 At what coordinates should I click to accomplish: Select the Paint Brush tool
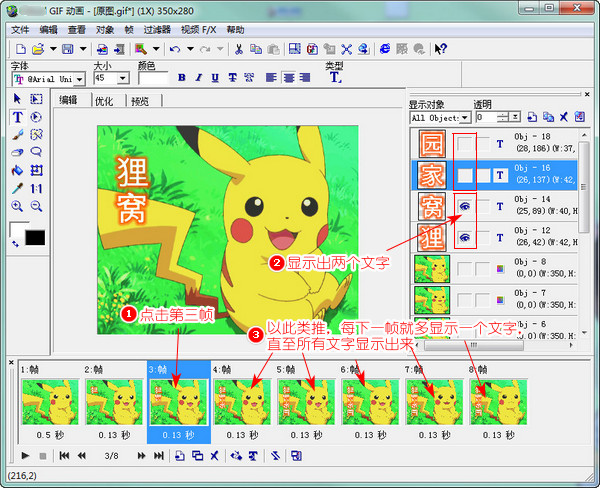[17, 135]
